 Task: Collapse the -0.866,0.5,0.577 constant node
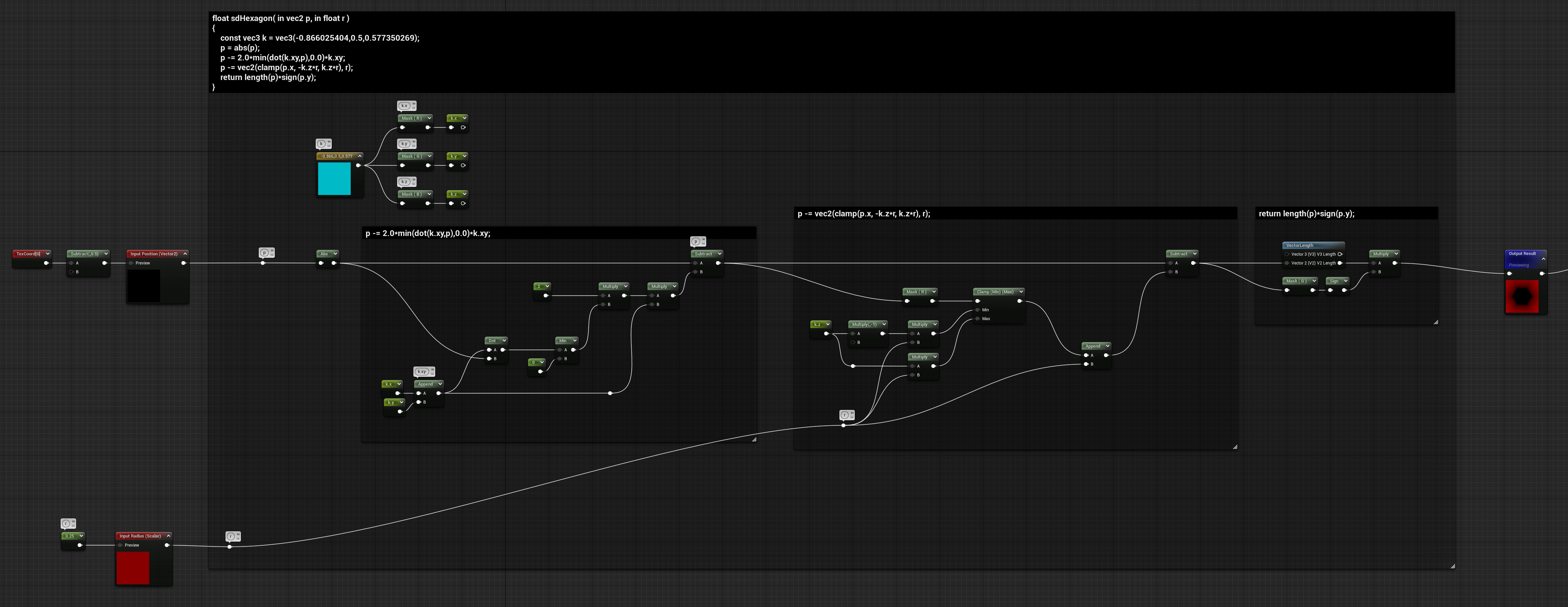point(360,156)
